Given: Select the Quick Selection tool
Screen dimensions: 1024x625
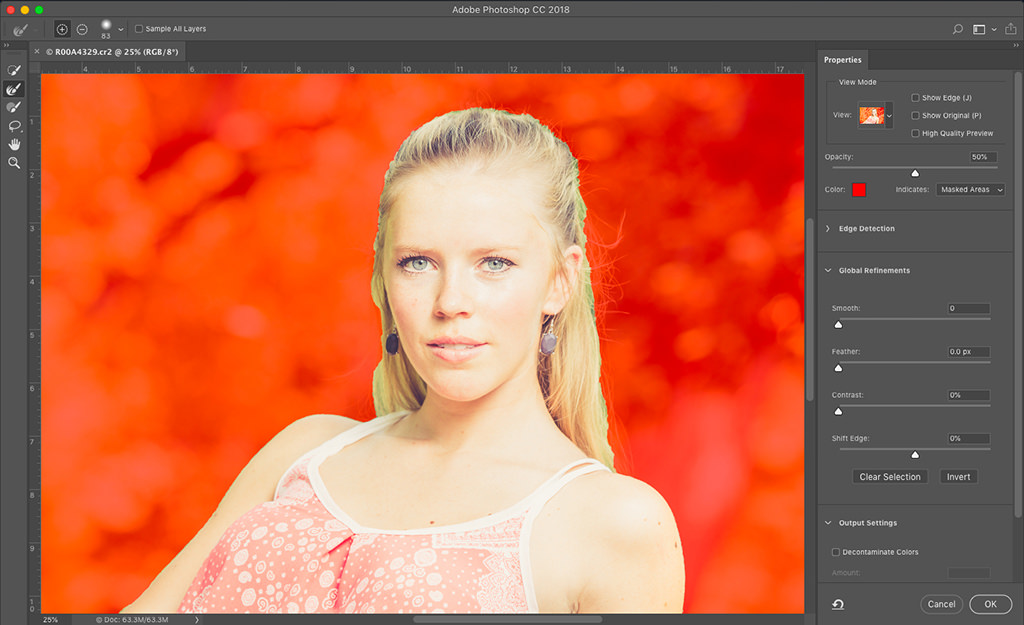Looking at the screenshot, I should pyautogui.click(x=14, y=70).
